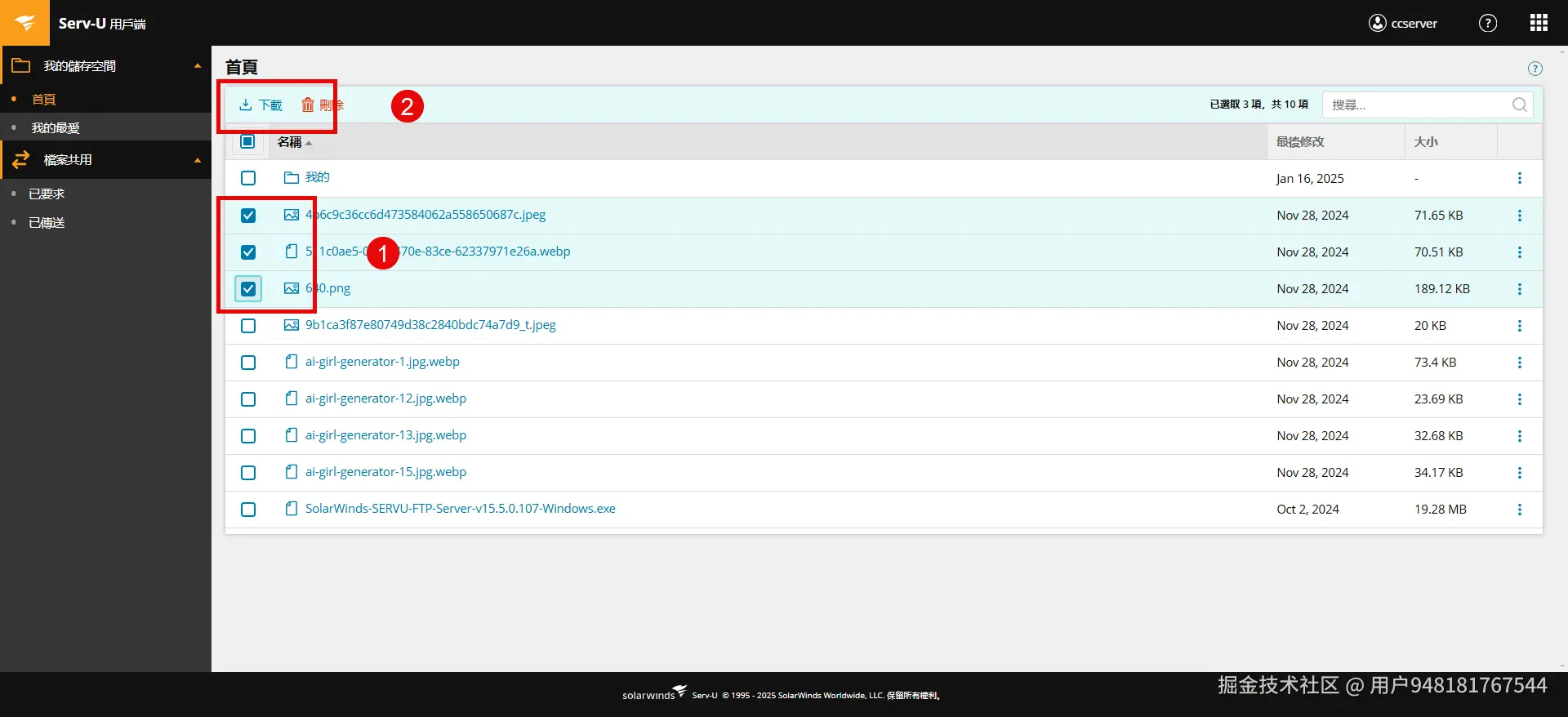Open the SolarWinds-SERVU-FTP-Server exe file link
Image resolution: width=1568 pixels, height=717 pixels.
(x=461, y=509)
